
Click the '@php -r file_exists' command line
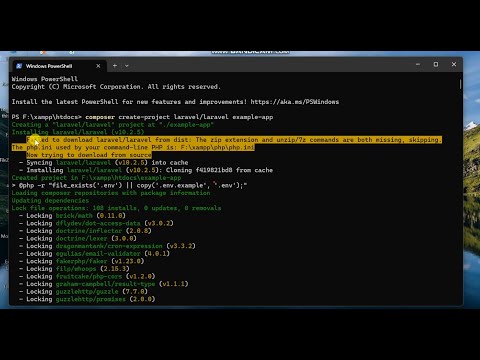click(129, 185)
